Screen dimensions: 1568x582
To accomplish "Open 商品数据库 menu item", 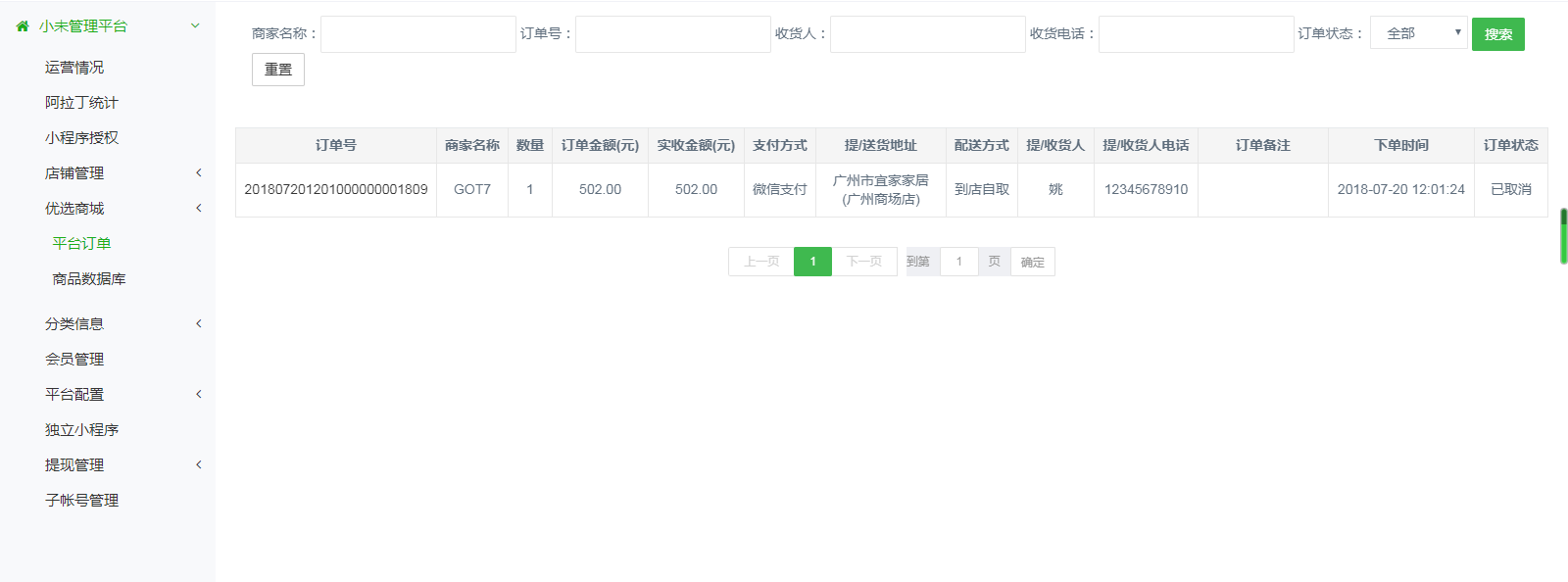I will tap(89, 279).
